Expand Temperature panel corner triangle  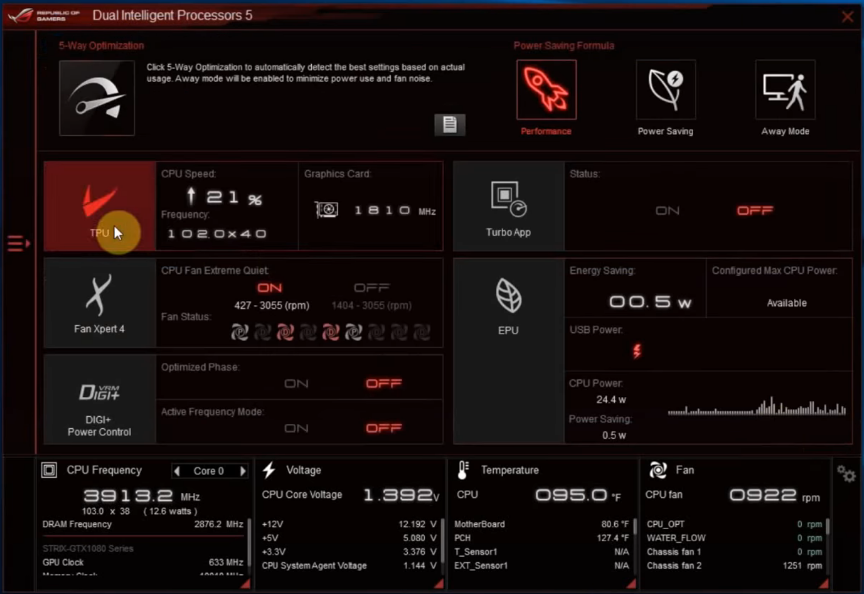[631, 583]
